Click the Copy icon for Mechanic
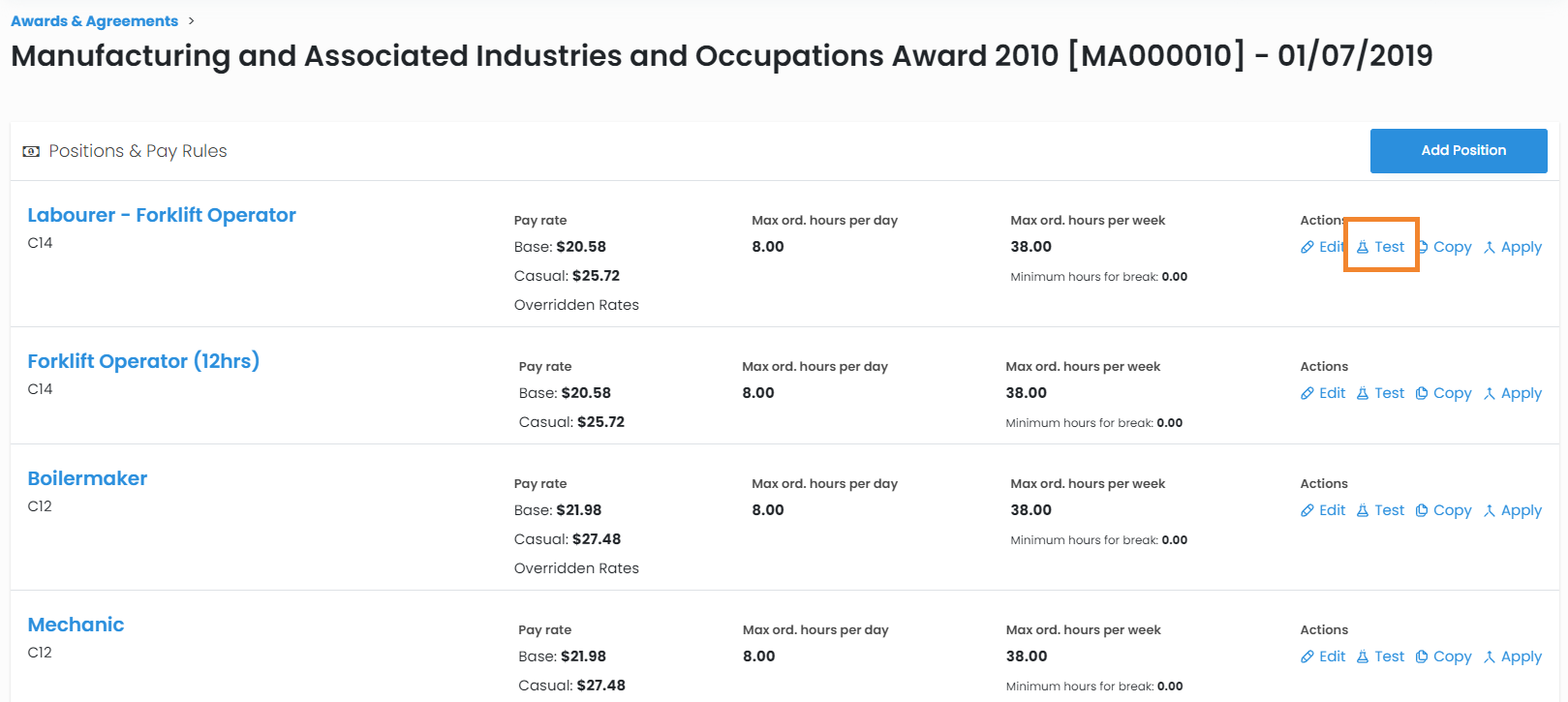Image resolution: width=1568 pixels, height=702 pixels. (x=1422, y=656)
